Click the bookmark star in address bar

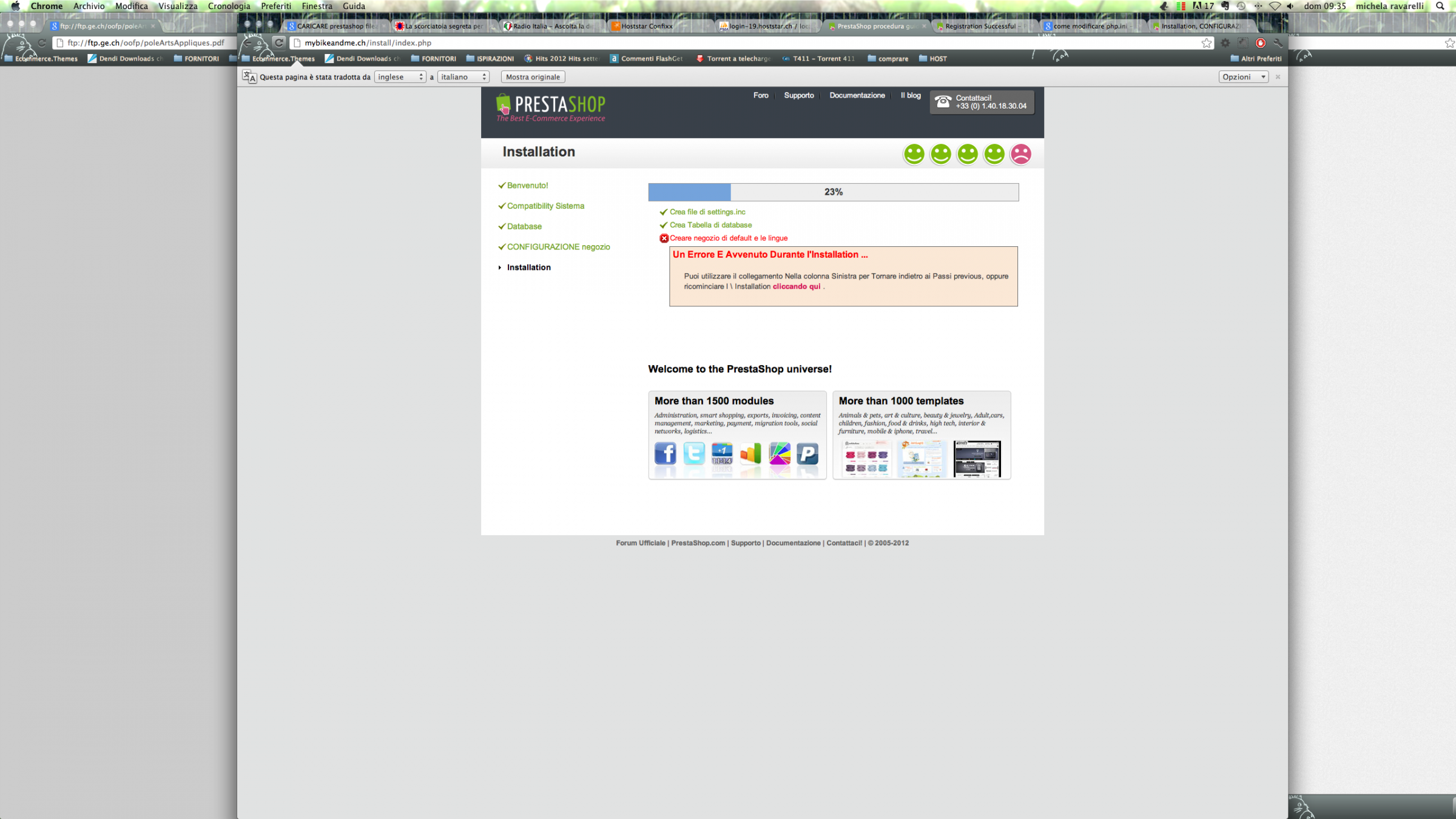pos(1206,43)
